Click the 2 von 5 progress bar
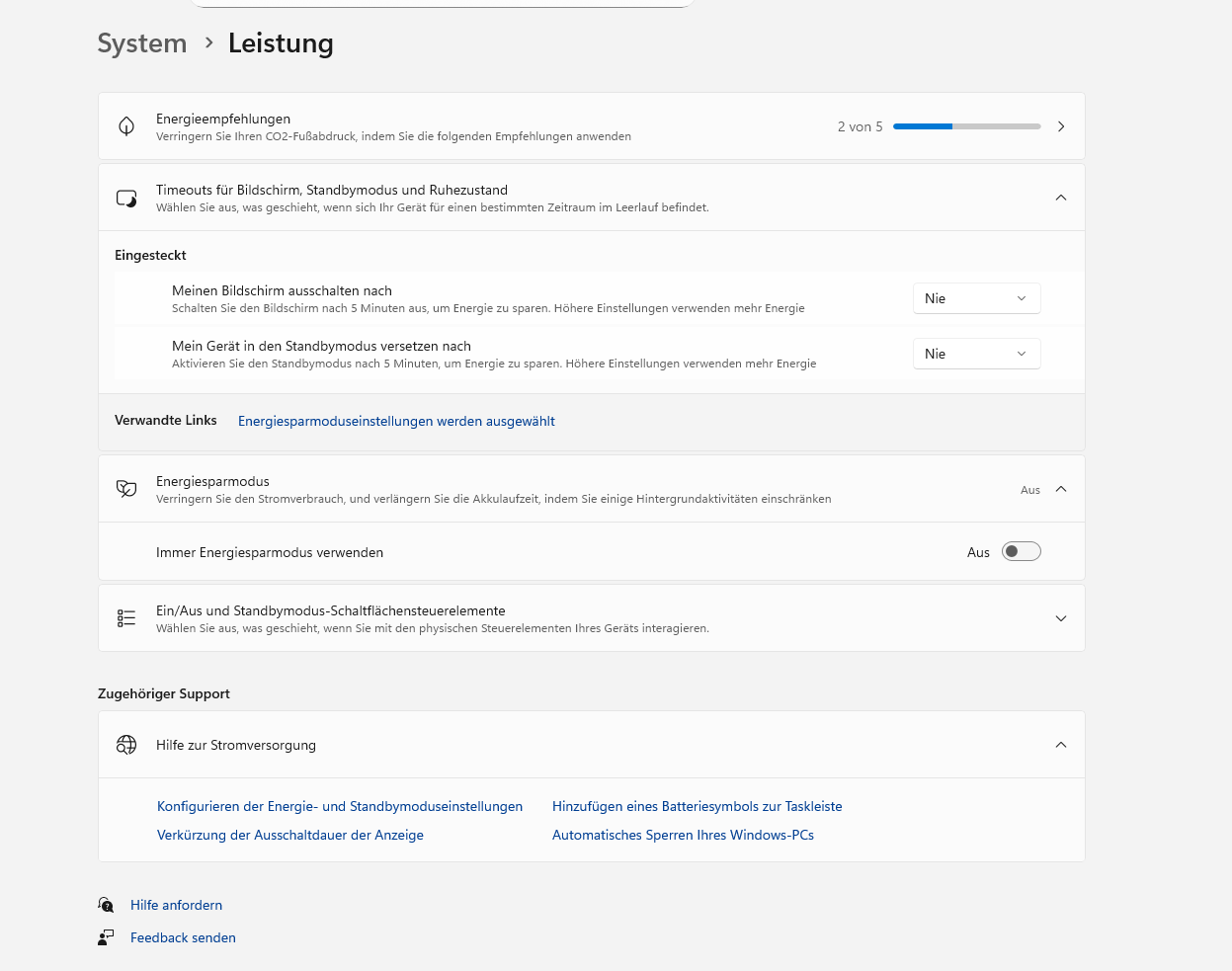Image resolution: width=1232 pixels, height=971 pixels. (966, 126)
